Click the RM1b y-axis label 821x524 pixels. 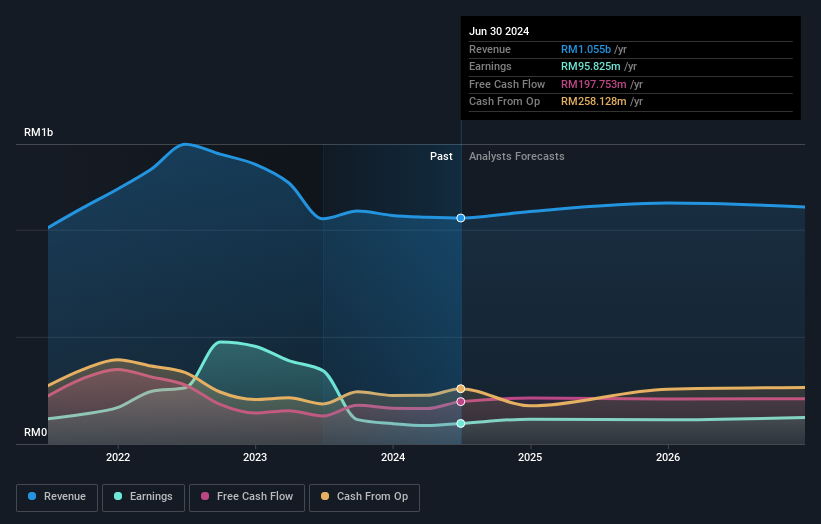click(38, 132)
